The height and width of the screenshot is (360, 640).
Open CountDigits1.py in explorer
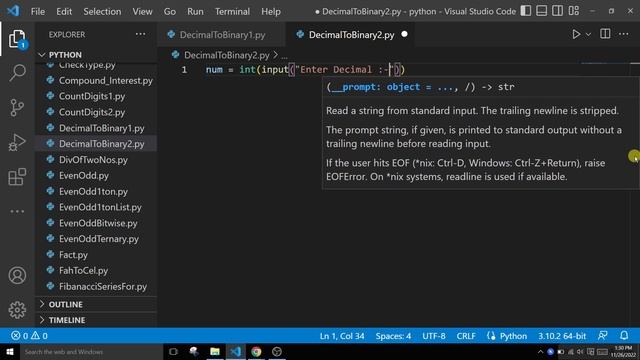[x=92, y=96]
